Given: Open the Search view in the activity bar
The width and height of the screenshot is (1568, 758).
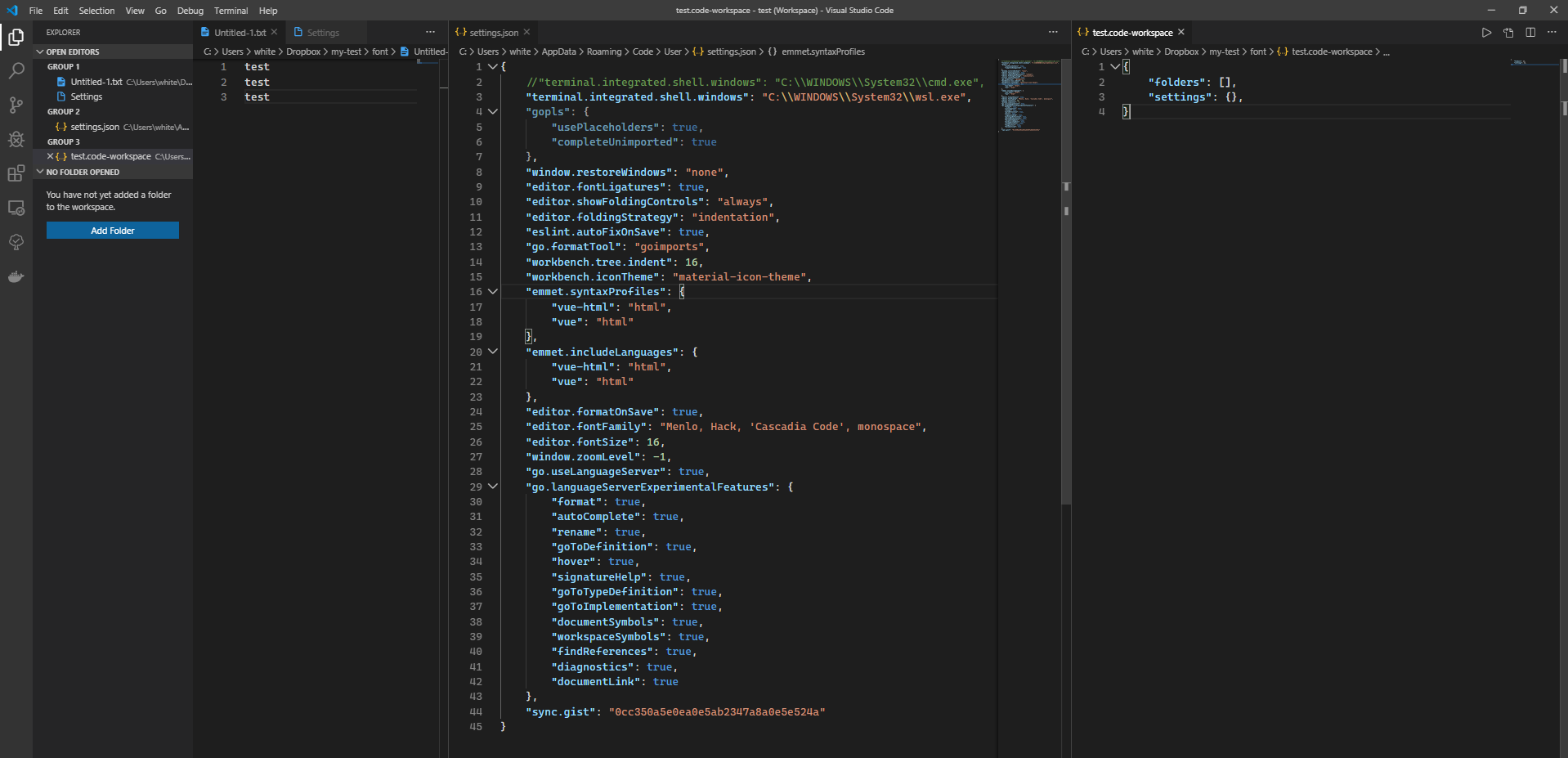Looking at the screenshot, I should pyautogui.click(x=16, y=71).
